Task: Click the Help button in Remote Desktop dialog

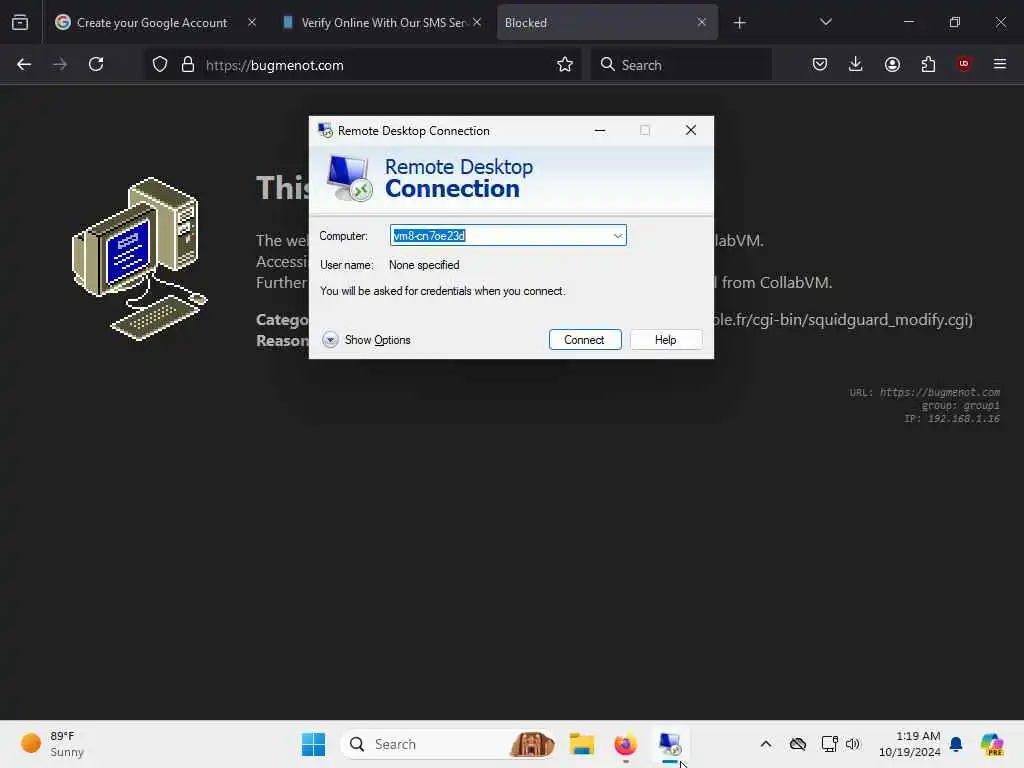Action: click(665, 340)
